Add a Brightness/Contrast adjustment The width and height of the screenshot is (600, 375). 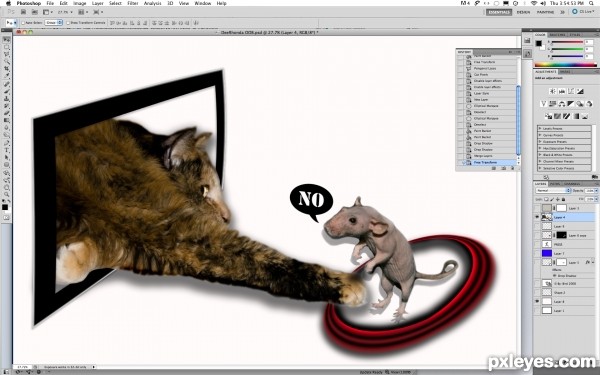coord(553,91)
